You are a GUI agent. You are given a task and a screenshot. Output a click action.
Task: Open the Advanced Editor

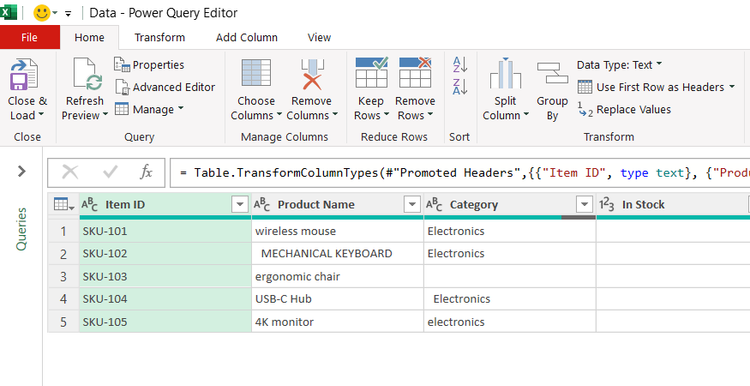click(x=165, y=87)
